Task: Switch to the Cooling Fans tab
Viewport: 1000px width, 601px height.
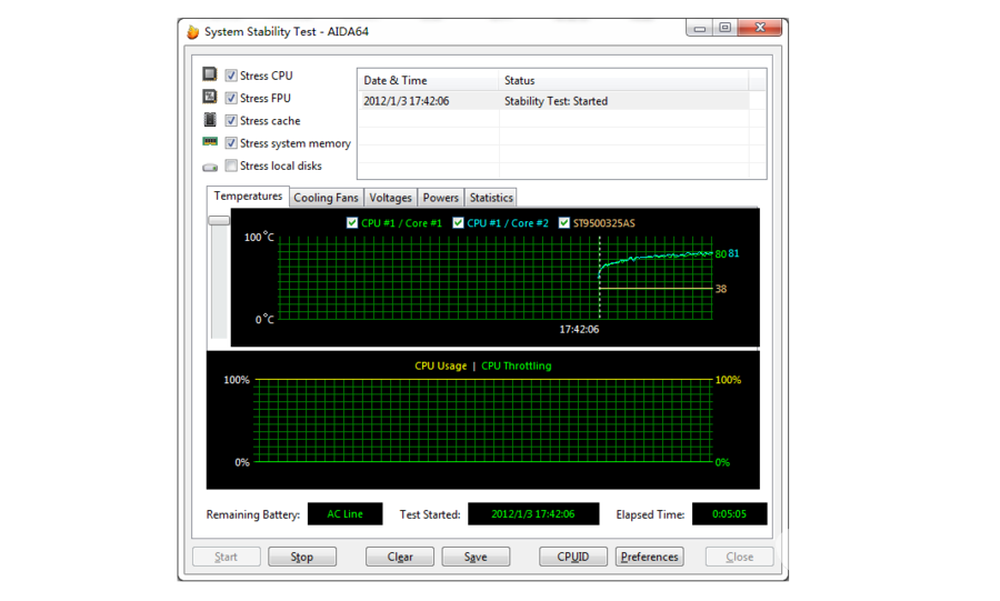Action: [326, 198]
